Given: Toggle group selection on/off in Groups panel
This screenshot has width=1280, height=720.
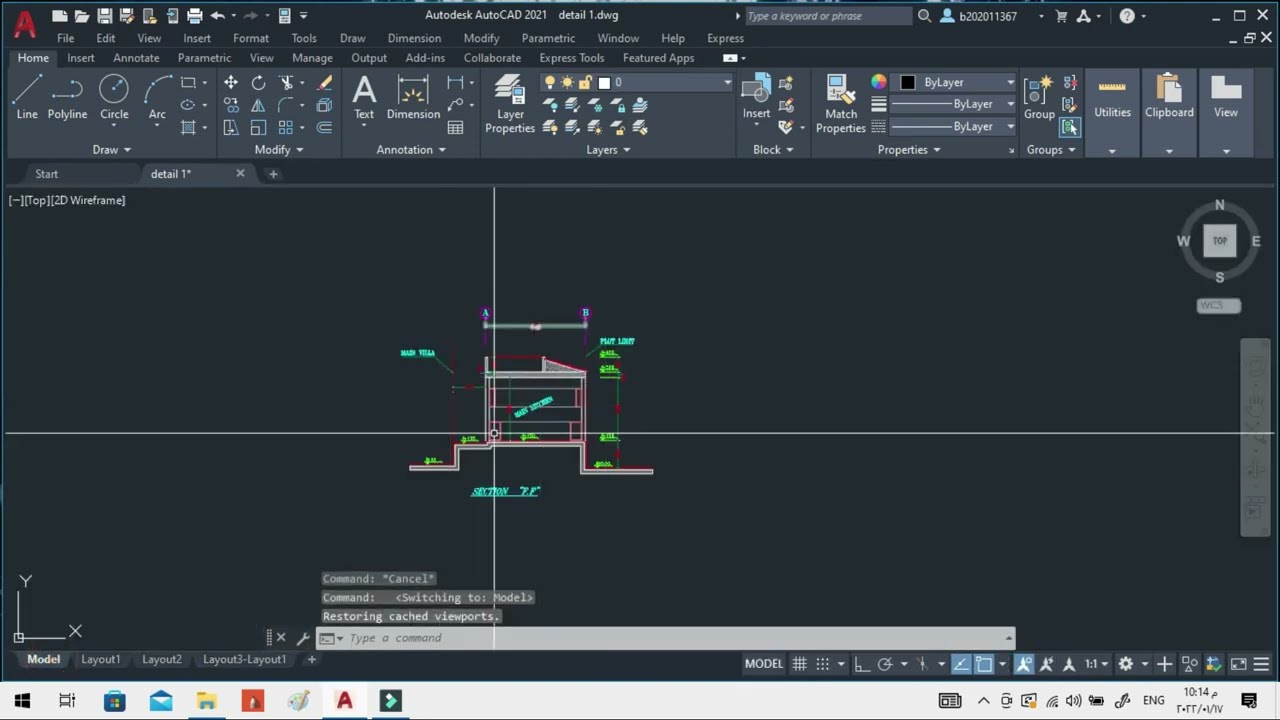Looking at the screenshot, I should pos(1070,127).
